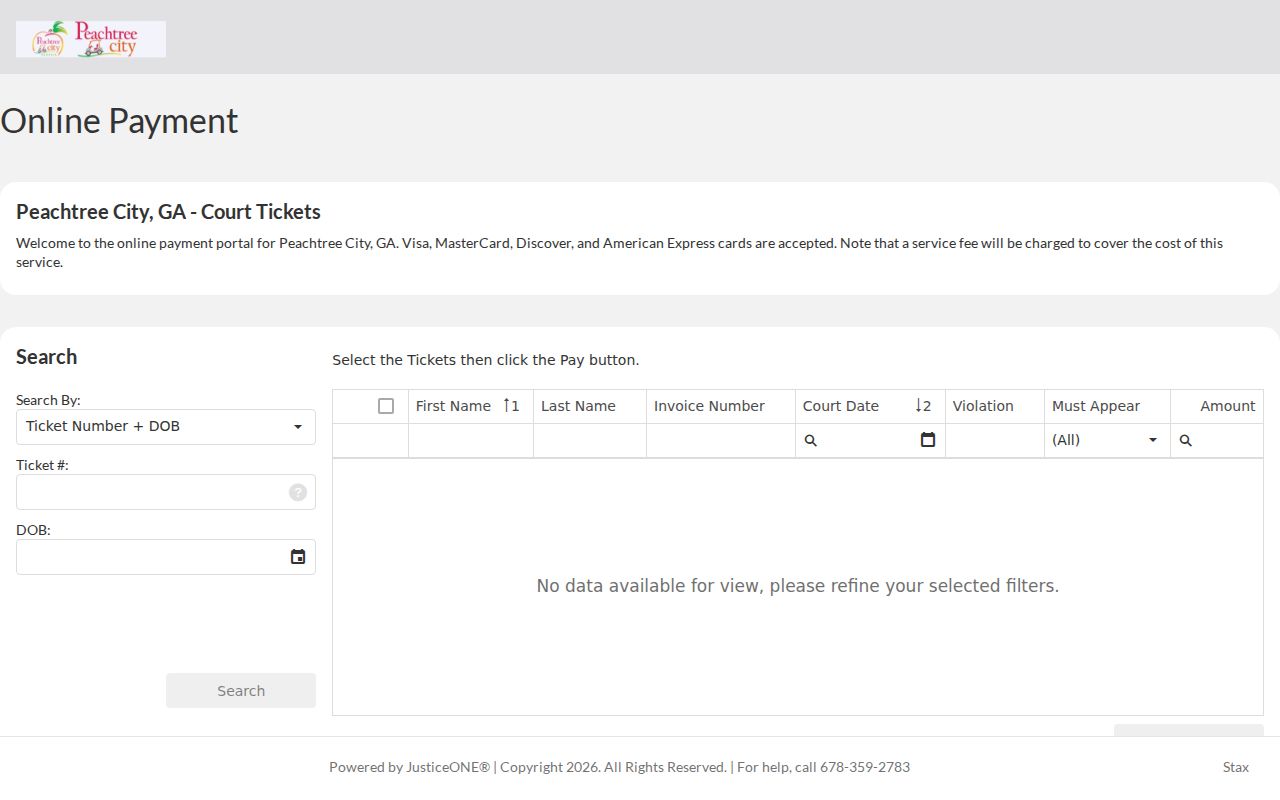Viewport: 1280px width, 800px height.
Task: Sort by Must Appear column header
Action: [x=1107, y=406]
